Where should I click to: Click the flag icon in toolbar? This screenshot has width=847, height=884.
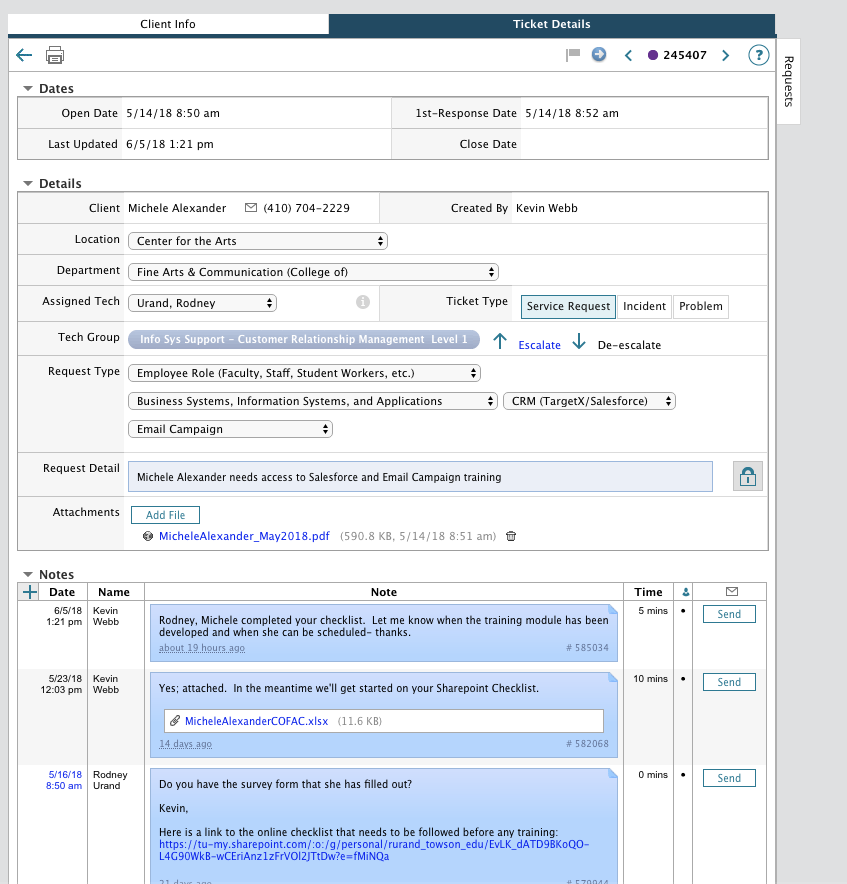click(573, 55)
